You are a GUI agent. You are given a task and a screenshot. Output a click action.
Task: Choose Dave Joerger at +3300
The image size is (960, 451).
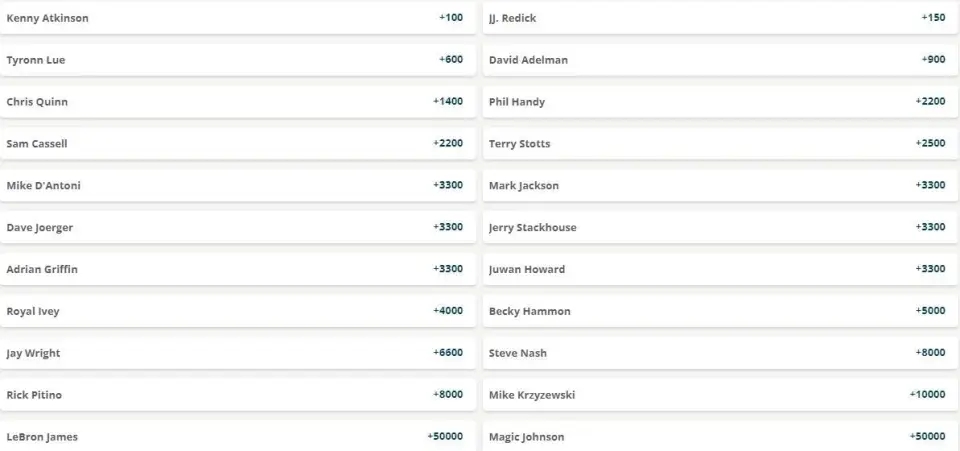pyautogui.click(x=238, y=227)
